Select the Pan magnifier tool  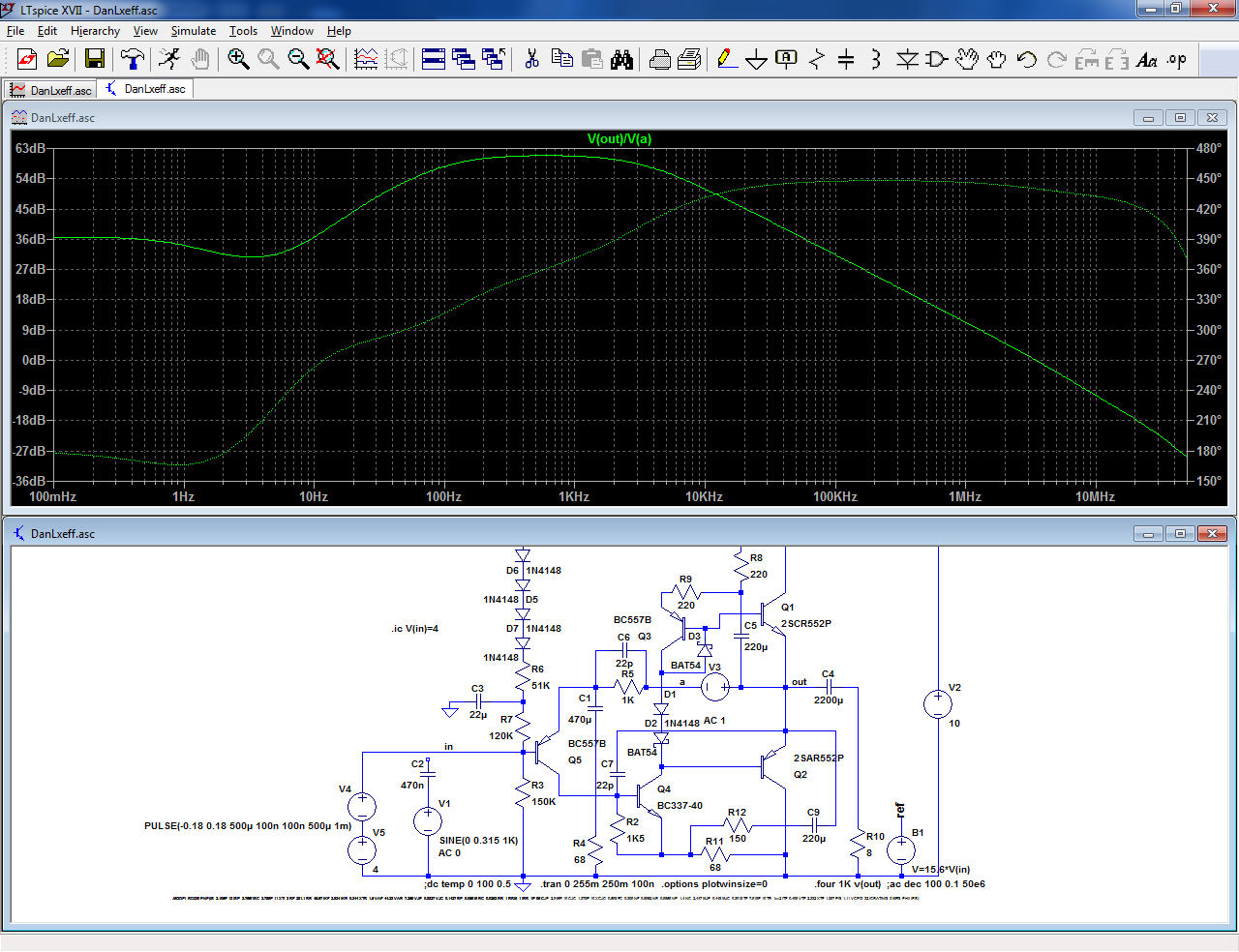click(x=268, y=60)
